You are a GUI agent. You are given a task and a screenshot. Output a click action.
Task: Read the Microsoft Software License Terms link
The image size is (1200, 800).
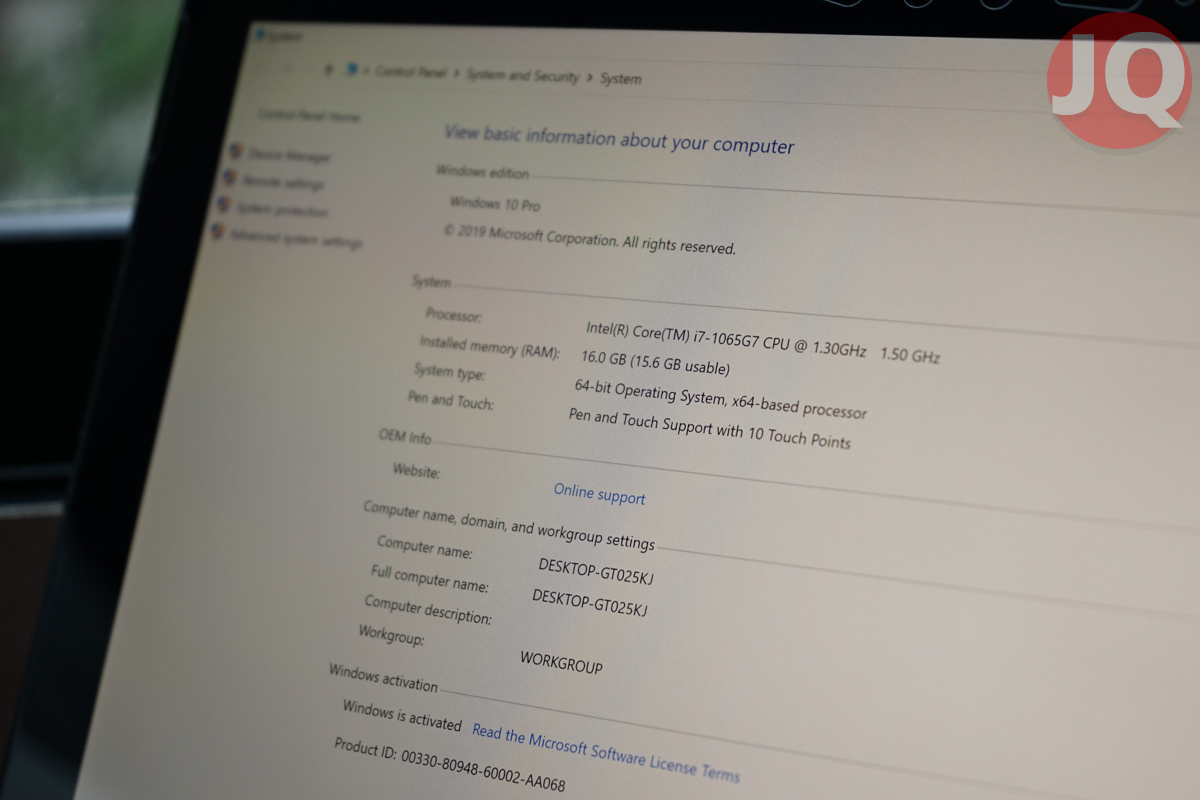click(606, 753)
